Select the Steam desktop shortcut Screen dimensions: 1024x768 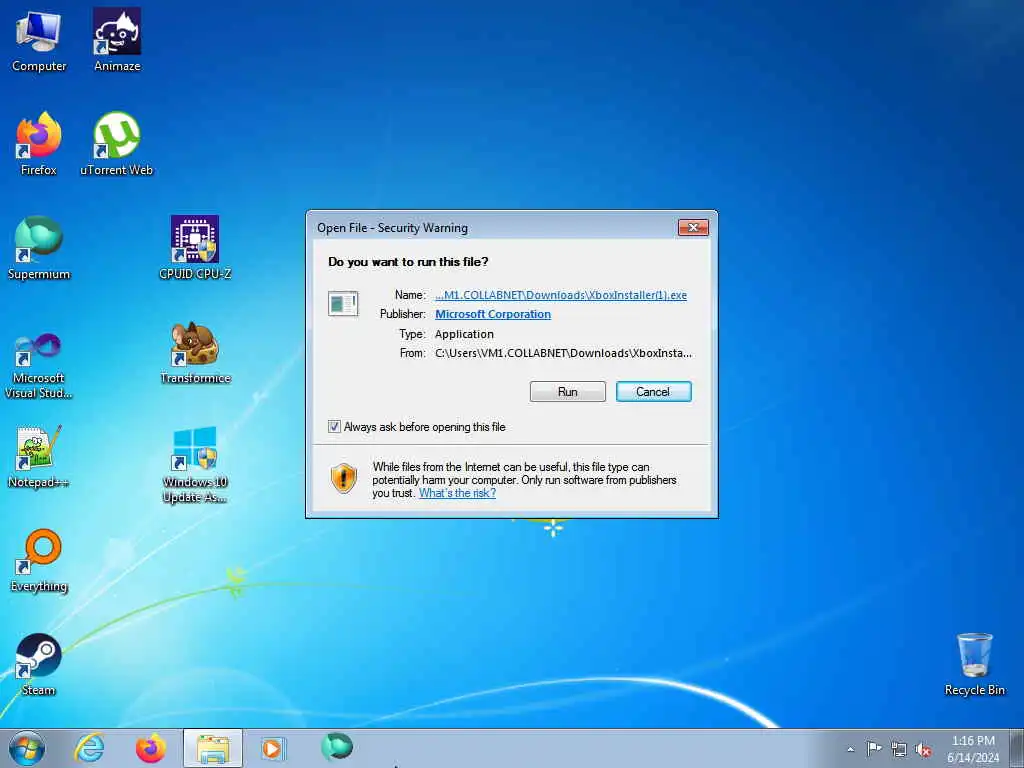click(x=39, y=665)
